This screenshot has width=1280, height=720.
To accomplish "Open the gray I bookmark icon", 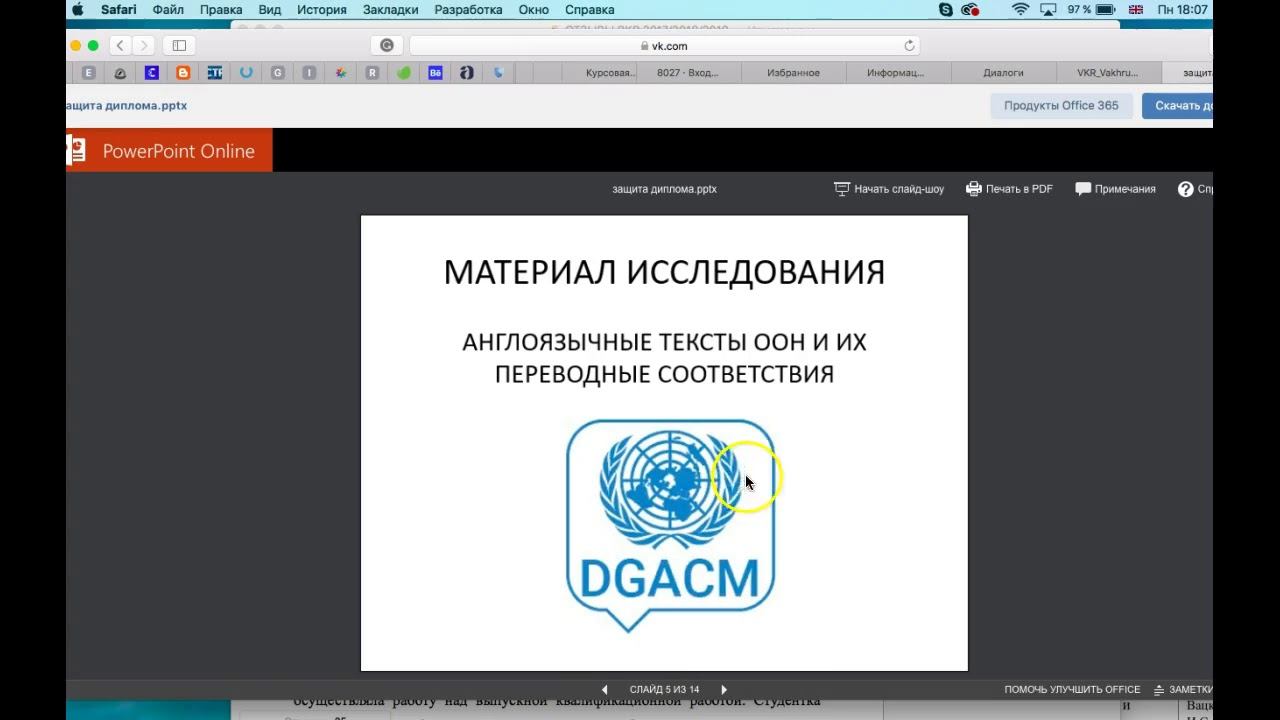I will 309,72.
